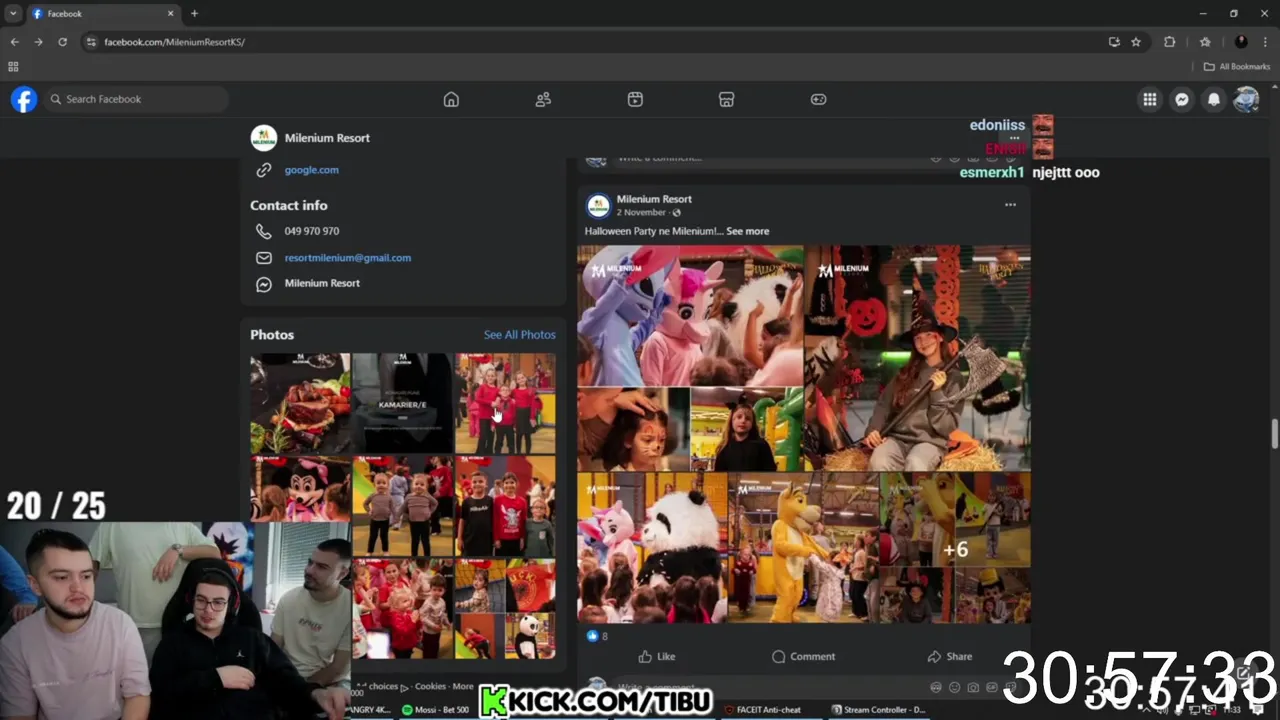Open a new tab with the plus button
The image size is (1280, 720).
[x=194, y=14]
